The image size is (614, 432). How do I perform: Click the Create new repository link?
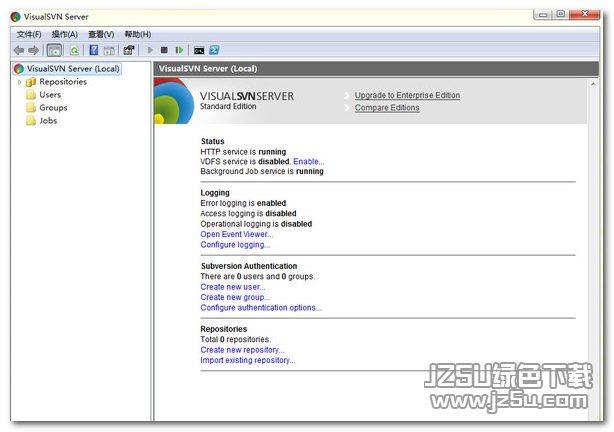coord(242,350)
